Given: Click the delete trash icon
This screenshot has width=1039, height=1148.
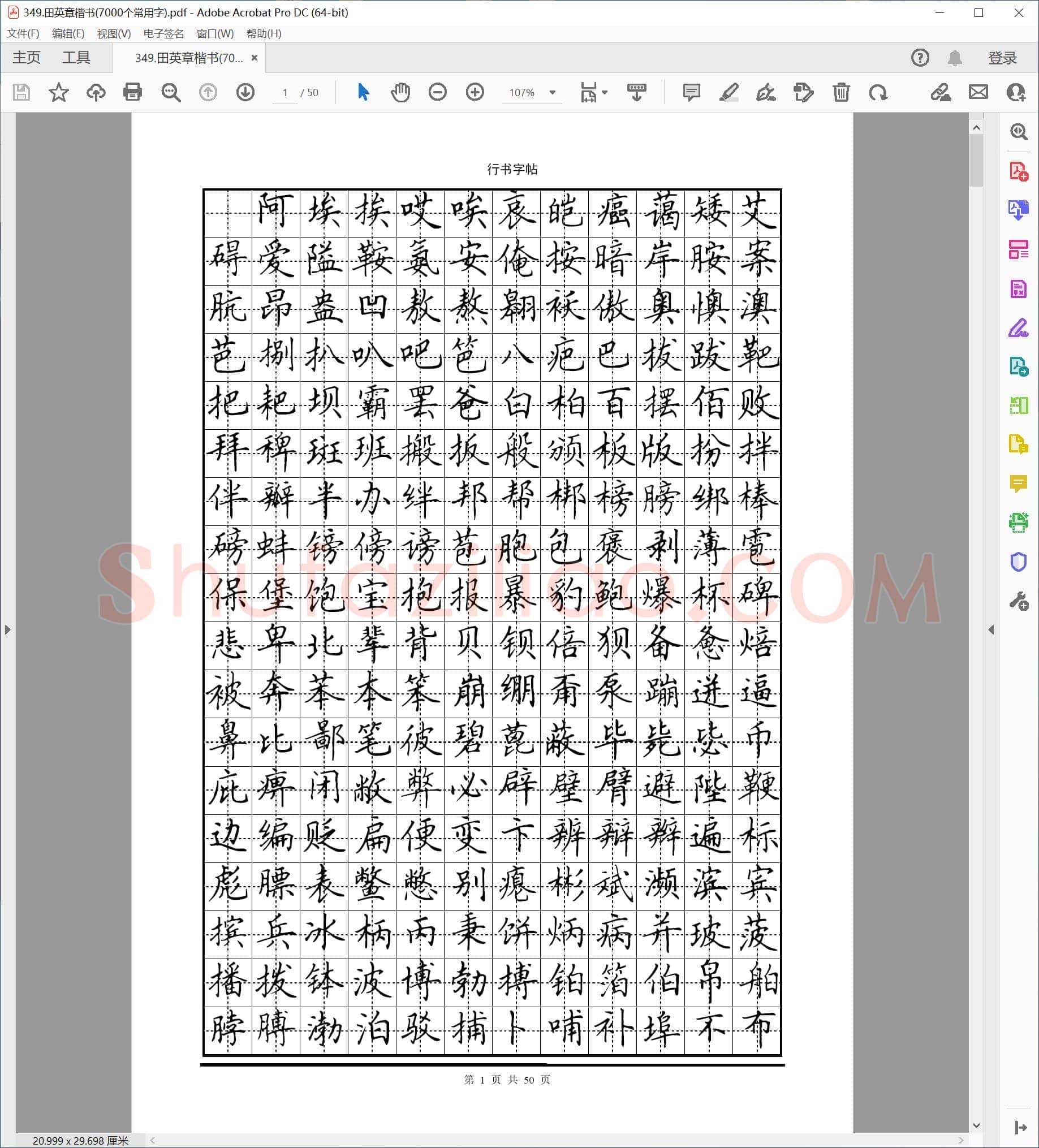Looking at the screenshot, I should coord(842,92).
